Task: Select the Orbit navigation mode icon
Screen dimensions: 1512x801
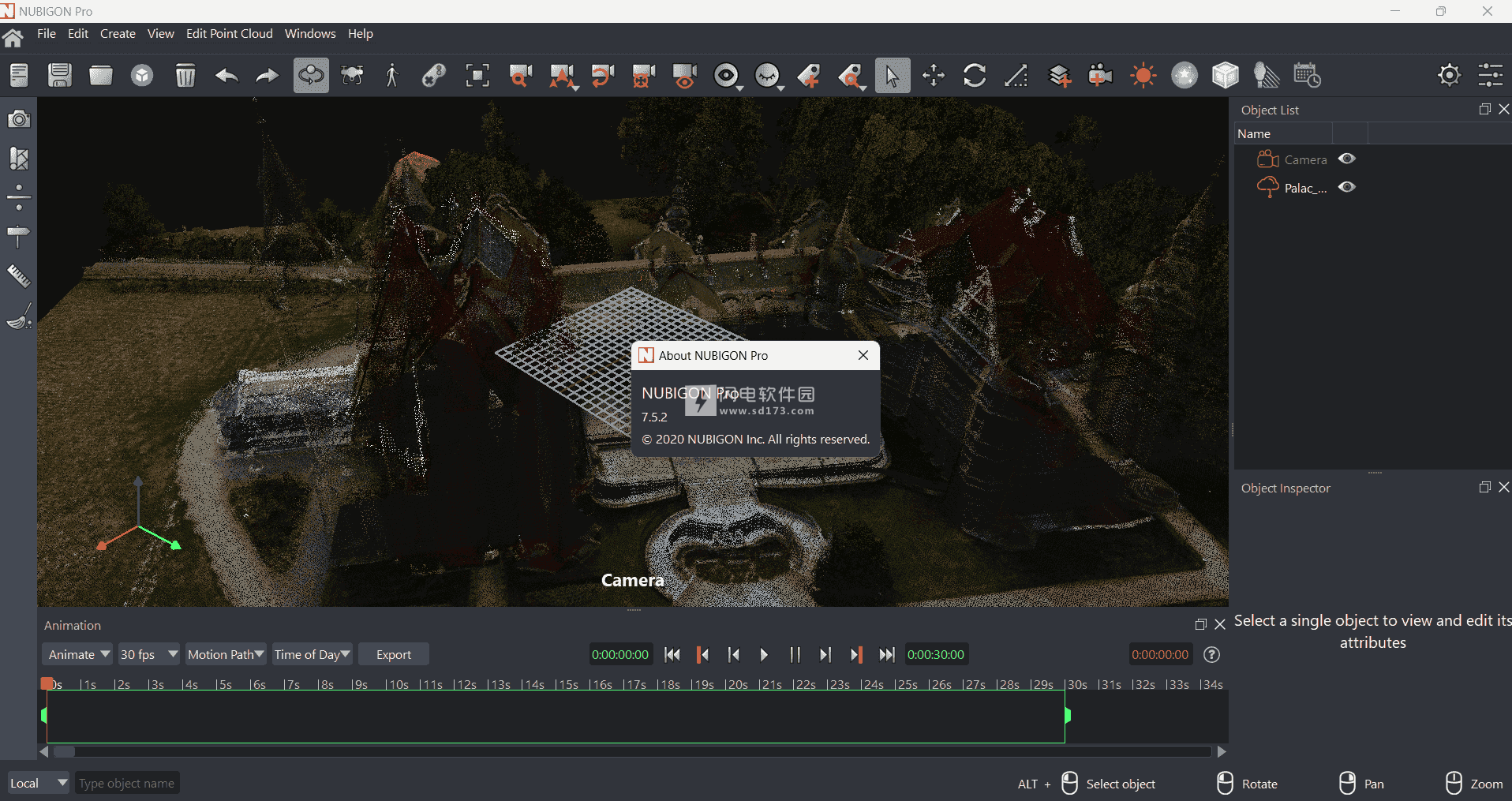Action: [x=311, y=76]
